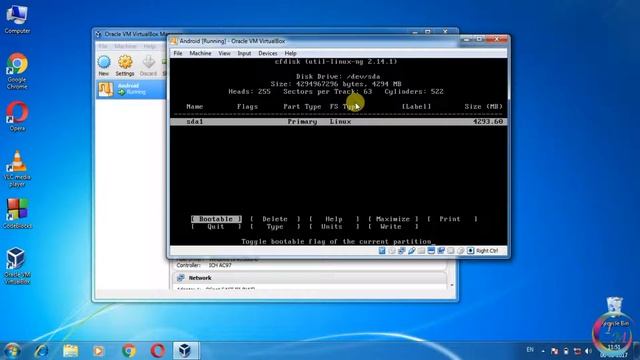Open the File menu of Android VM window
Viewport: 640px width, 360px height.
click(x=178, y=53)
